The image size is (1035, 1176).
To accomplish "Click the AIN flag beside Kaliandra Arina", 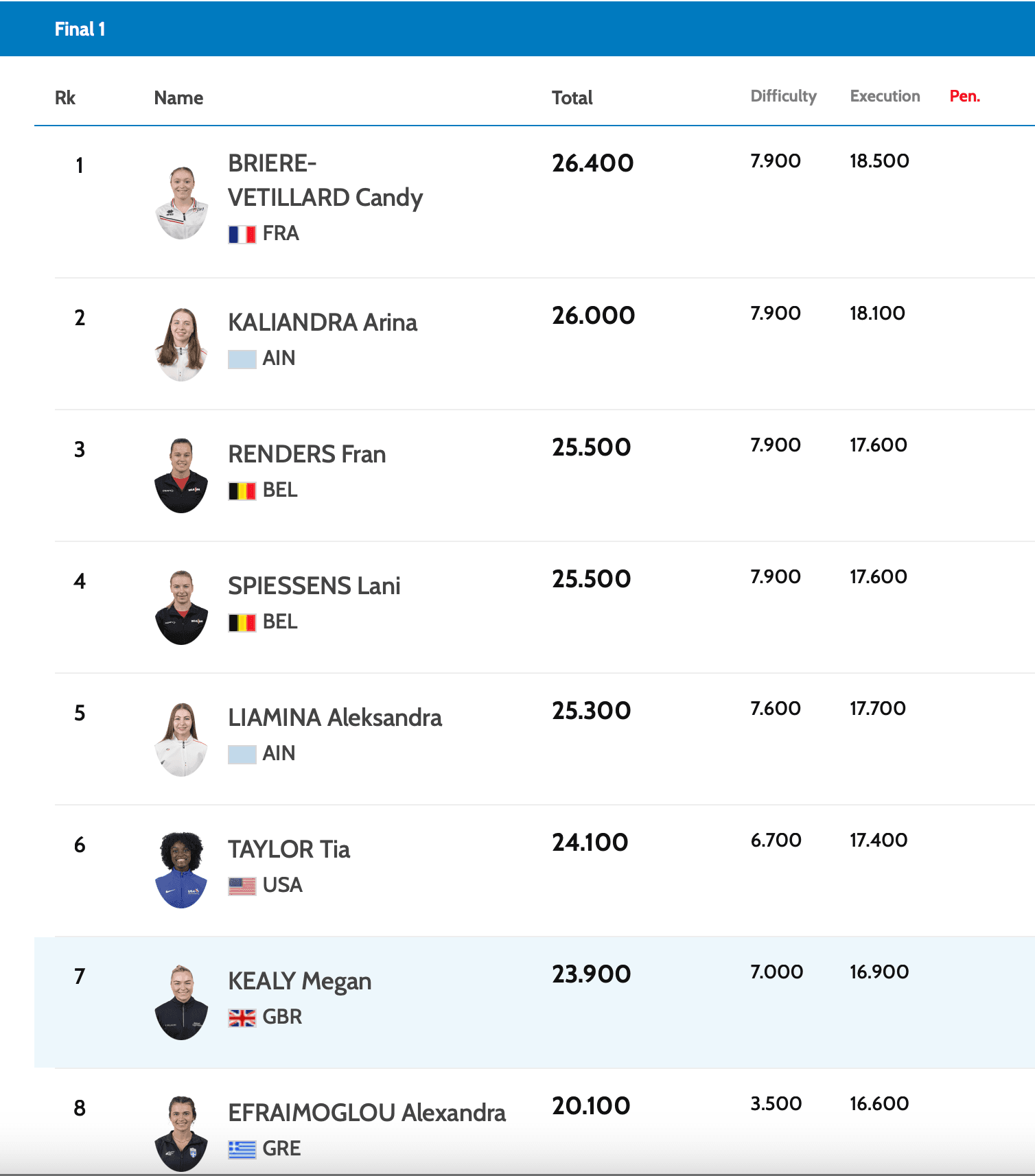I will pos(242,360).
